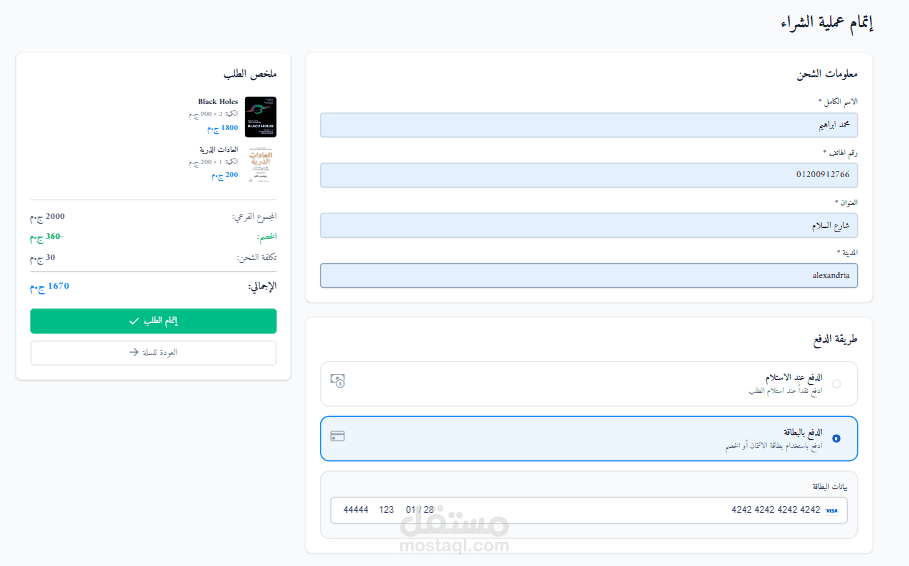Click the الخصم discount label
The width and height of the screenshot is (909, 566).
pyautogui.click(x=267, y=237)
